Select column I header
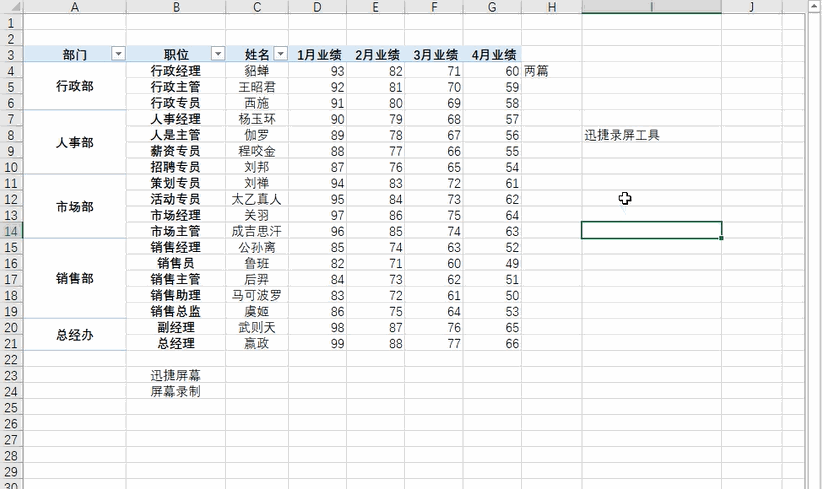Viewport: 822px width, 489px height. (x=652, y=7)
